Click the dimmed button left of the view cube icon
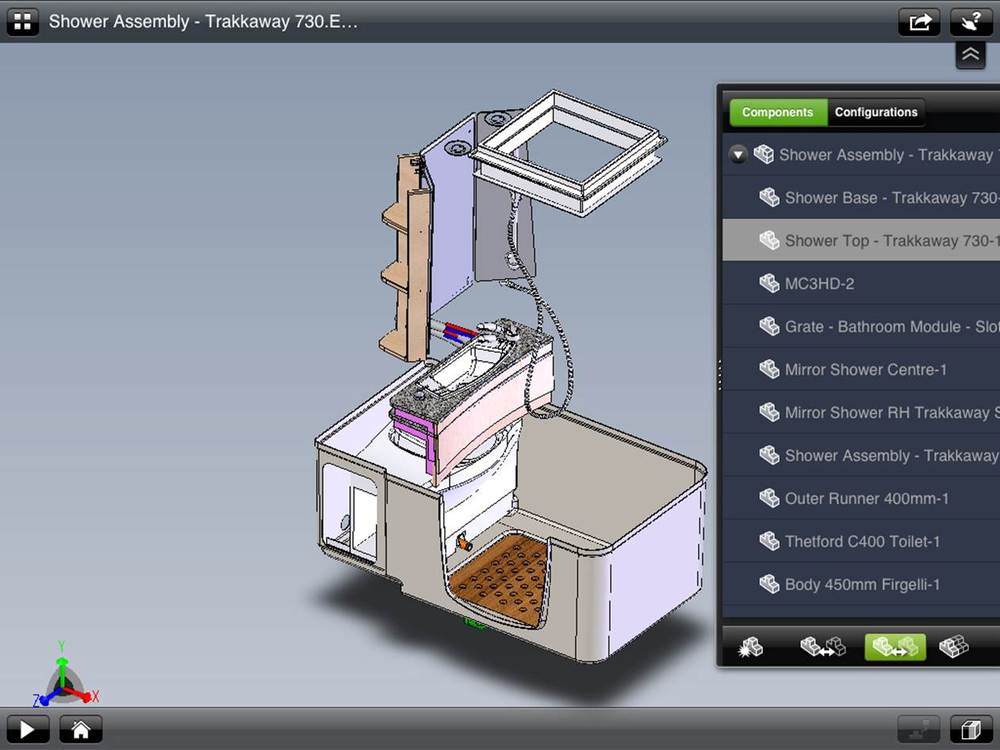Viewport: 1000px width, 750px height. 918,730
